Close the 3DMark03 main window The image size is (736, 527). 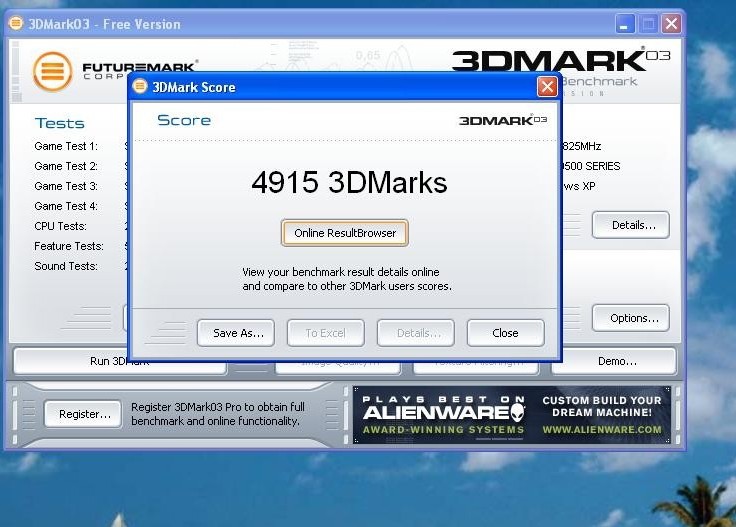(x=672, y=23)
